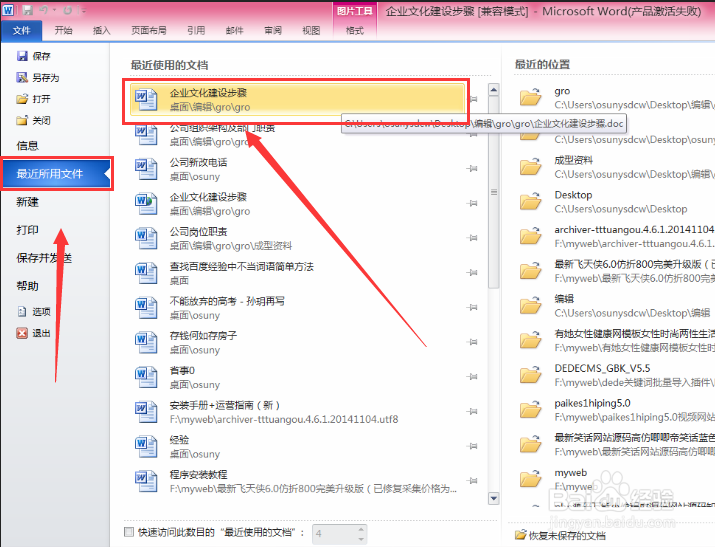Click the Word icon in the title bar
Viewport: 715px width, 547px height.
(8, 10)
